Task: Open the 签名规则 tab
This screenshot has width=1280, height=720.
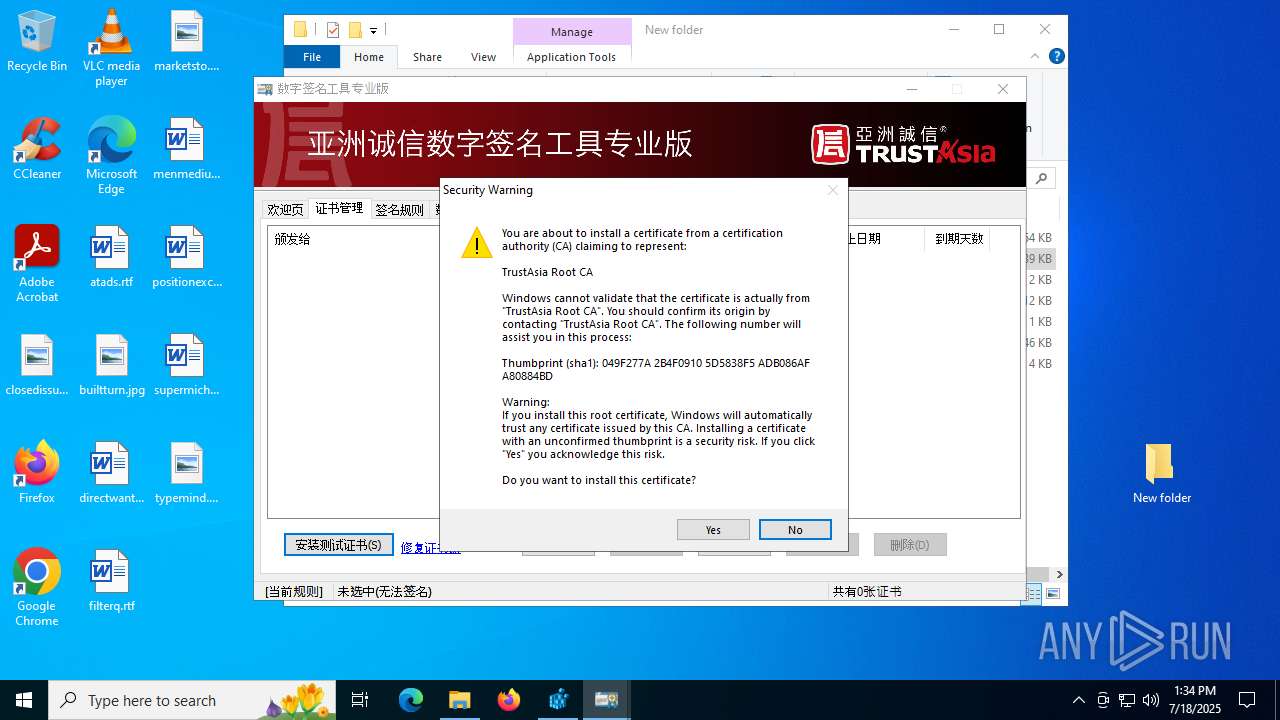Action: [x=399, y=210]
